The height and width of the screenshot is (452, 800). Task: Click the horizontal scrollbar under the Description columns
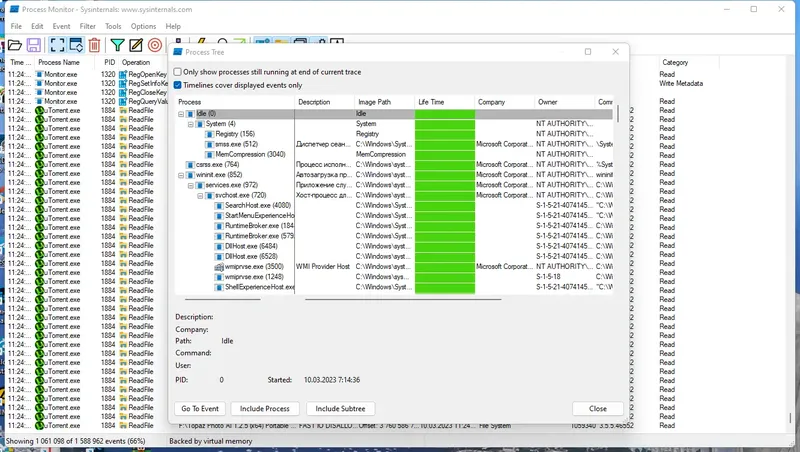[403, 299]
